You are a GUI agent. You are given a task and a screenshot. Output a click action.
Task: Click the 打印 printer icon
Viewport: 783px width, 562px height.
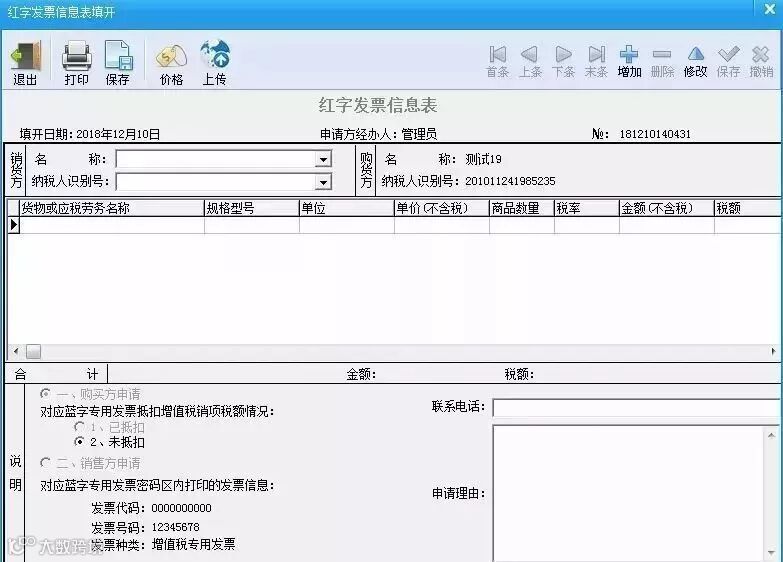76,56
